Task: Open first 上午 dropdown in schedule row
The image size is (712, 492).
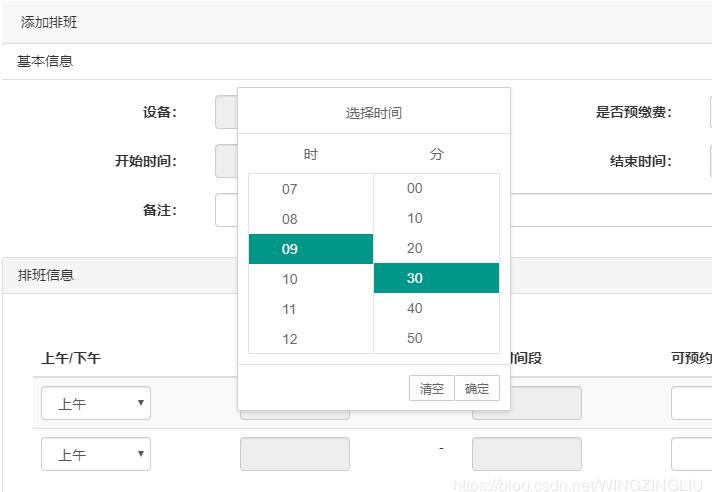Action: point(96,403)
